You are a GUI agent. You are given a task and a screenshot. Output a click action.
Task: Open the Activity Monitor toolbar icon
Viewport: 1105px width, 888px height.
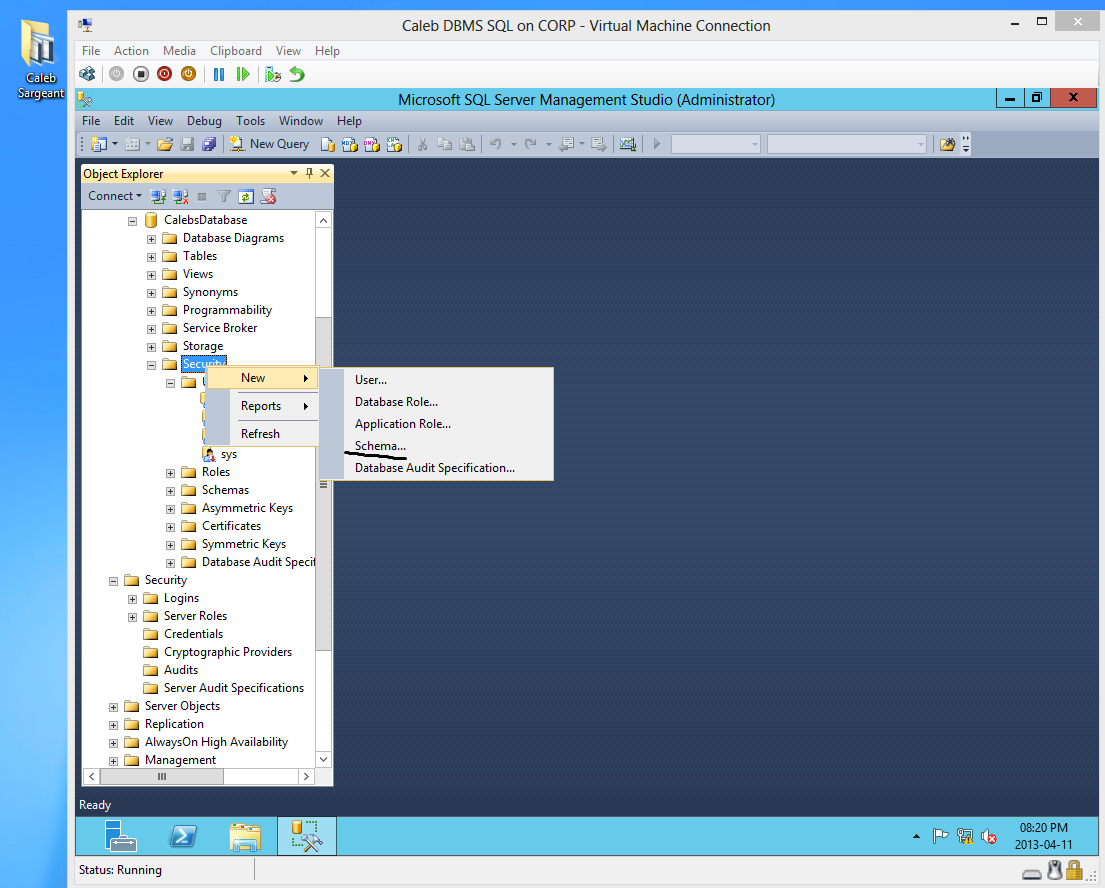pyautogui.click(x=628, y=144)
